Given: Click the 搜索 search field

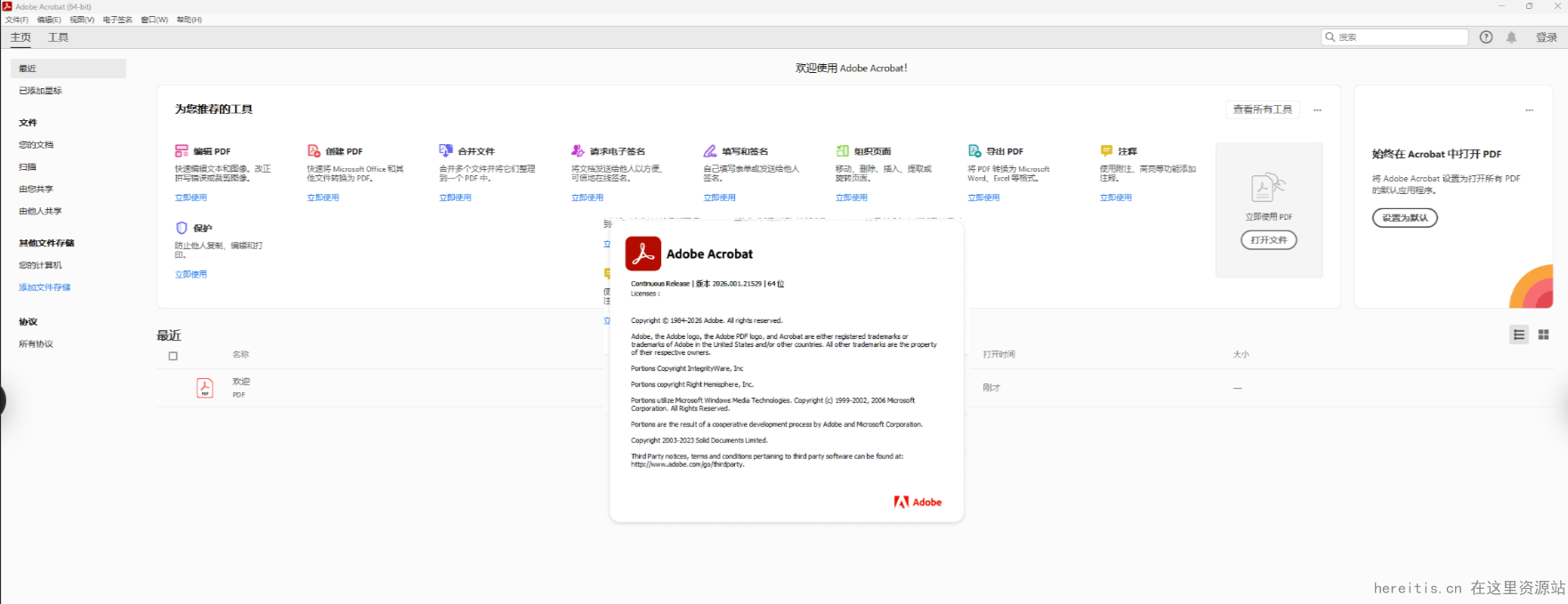Looking at the screenshot, I should [x=1394, y=37].
